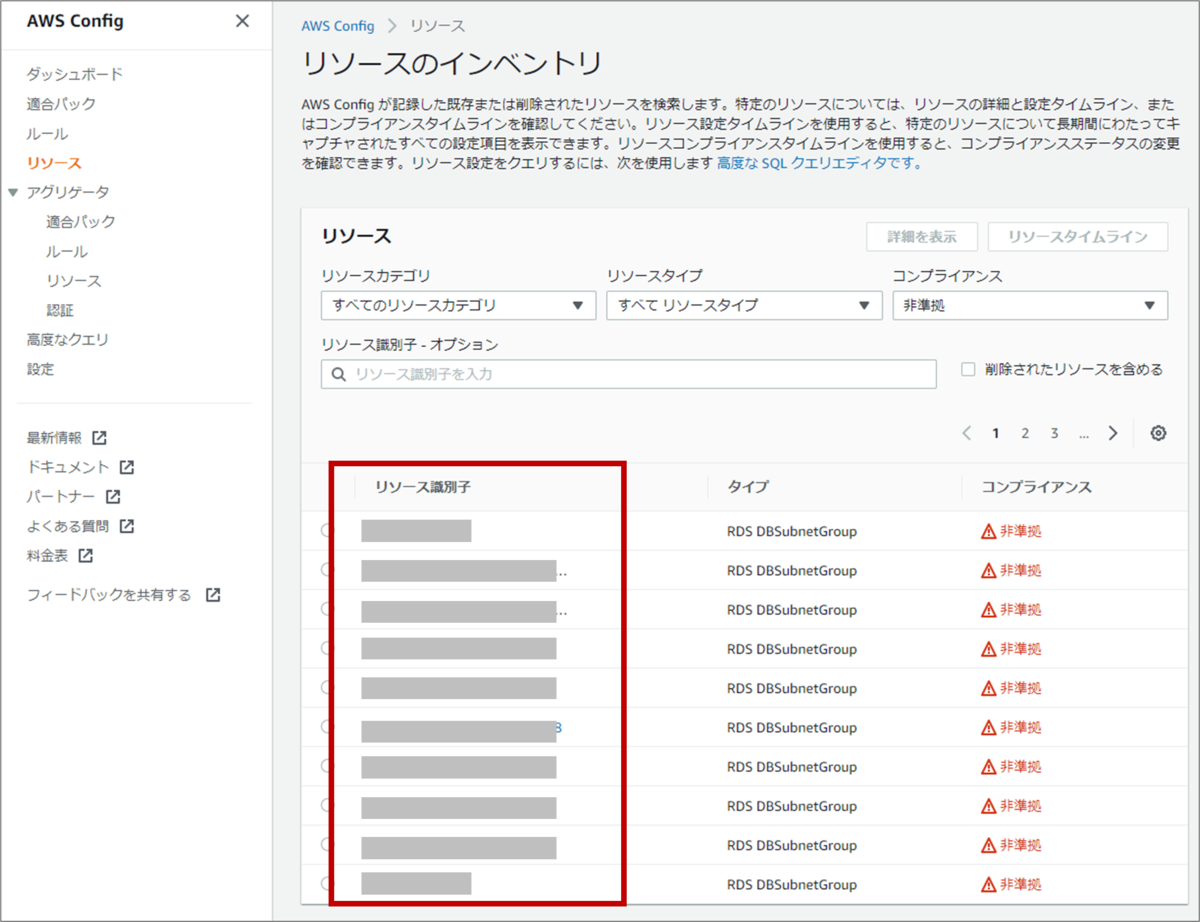This screenshot has width=1200, height=922.
Task: Focus the リソース識別子を入力 search field
Action: pos(629,374)
